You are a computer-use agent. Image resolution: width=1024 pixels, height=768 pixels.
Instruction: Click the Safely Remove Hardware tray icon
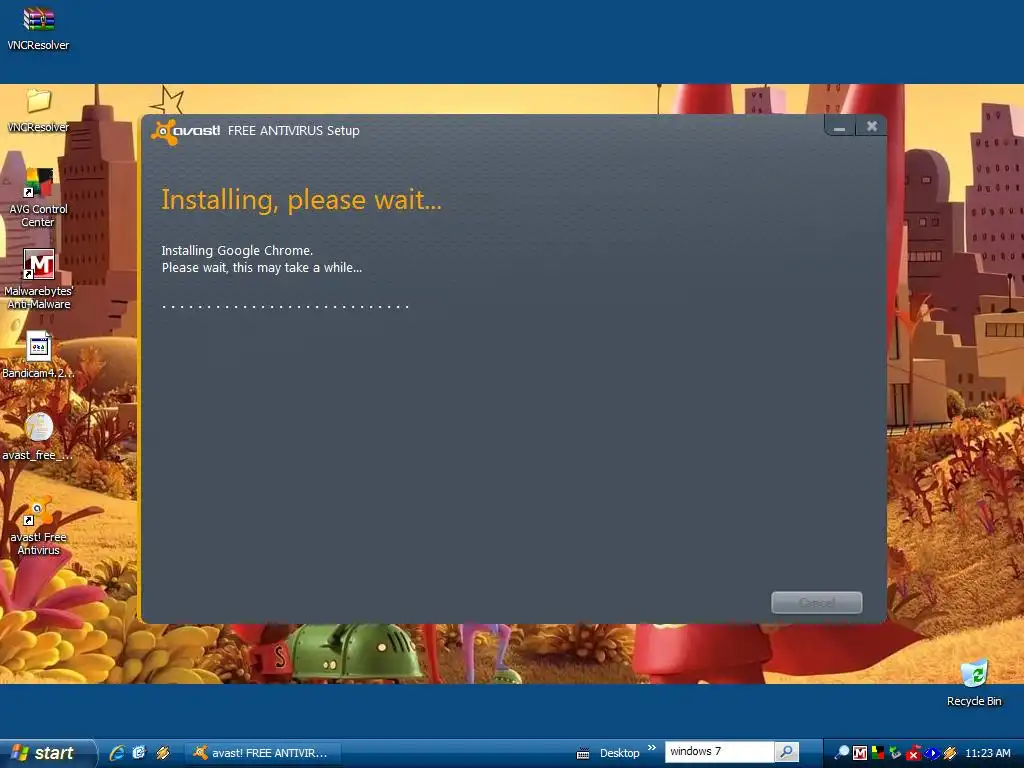(895, 754)
